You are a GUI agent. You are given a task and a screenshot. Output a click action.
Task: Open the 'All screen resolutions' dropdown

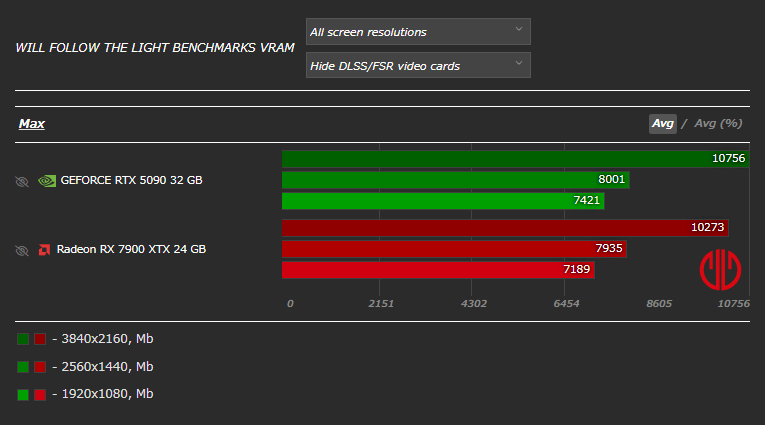(x=418, y=32)
